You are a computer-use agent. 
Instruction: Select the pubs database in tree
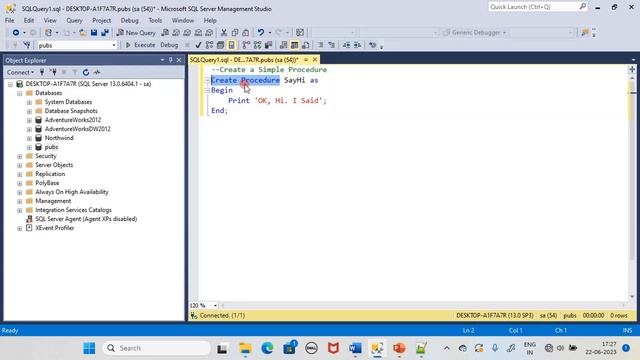click(x=51, y=147)
